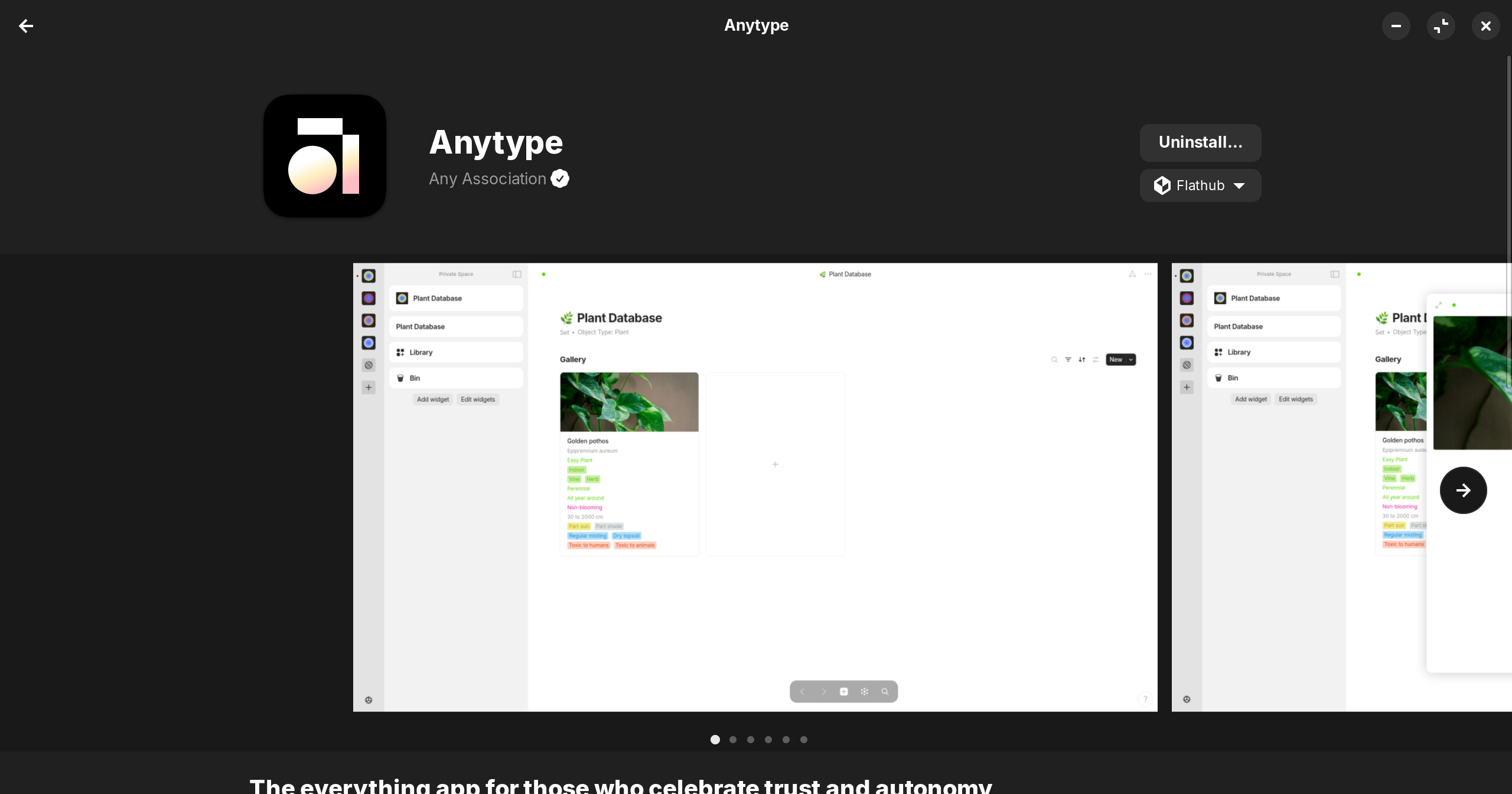Click the verified developer badge
This screenshot has height=794, width=1512.
coord(560,178)
